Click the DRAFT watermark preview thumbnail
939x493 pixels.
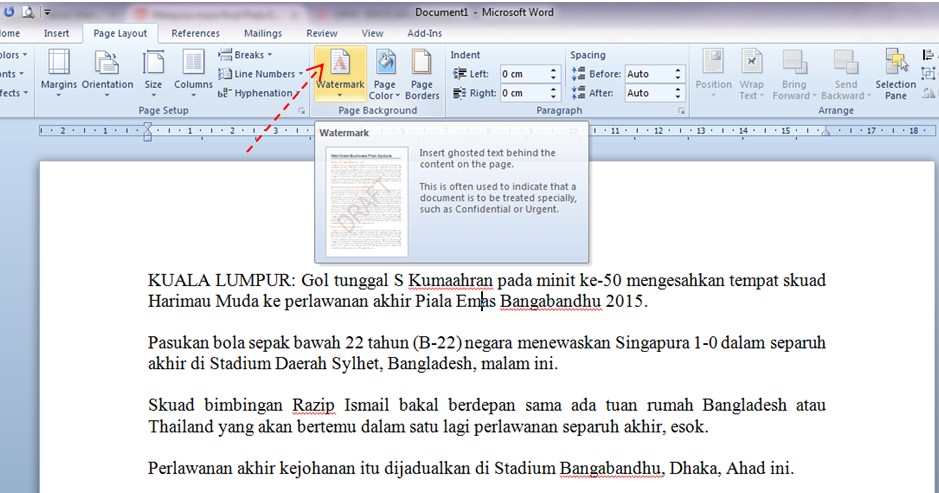click(x=366, y=202)
